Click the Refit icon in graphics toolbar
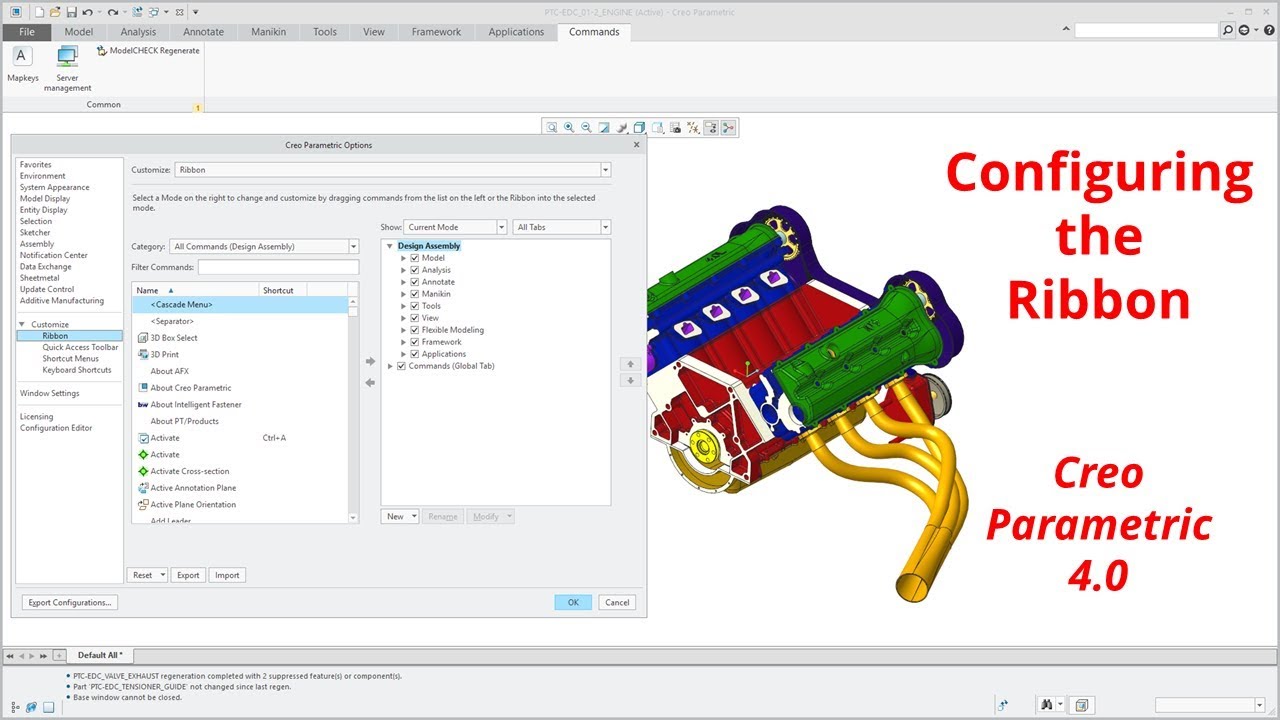Image resolution: width=1280 pixels, height=720 pixels. 551,128
